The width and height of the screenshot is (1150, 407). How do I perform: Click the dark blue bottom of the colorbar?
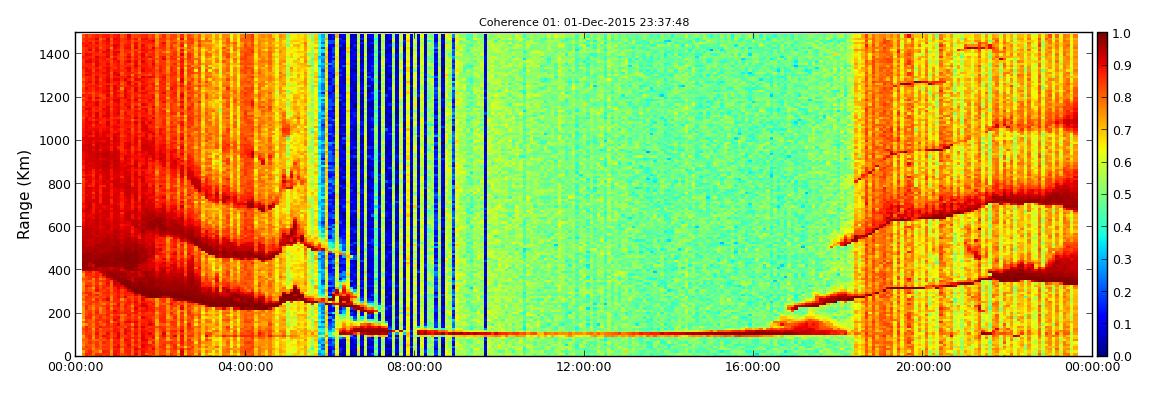(x=1102, y=348)
